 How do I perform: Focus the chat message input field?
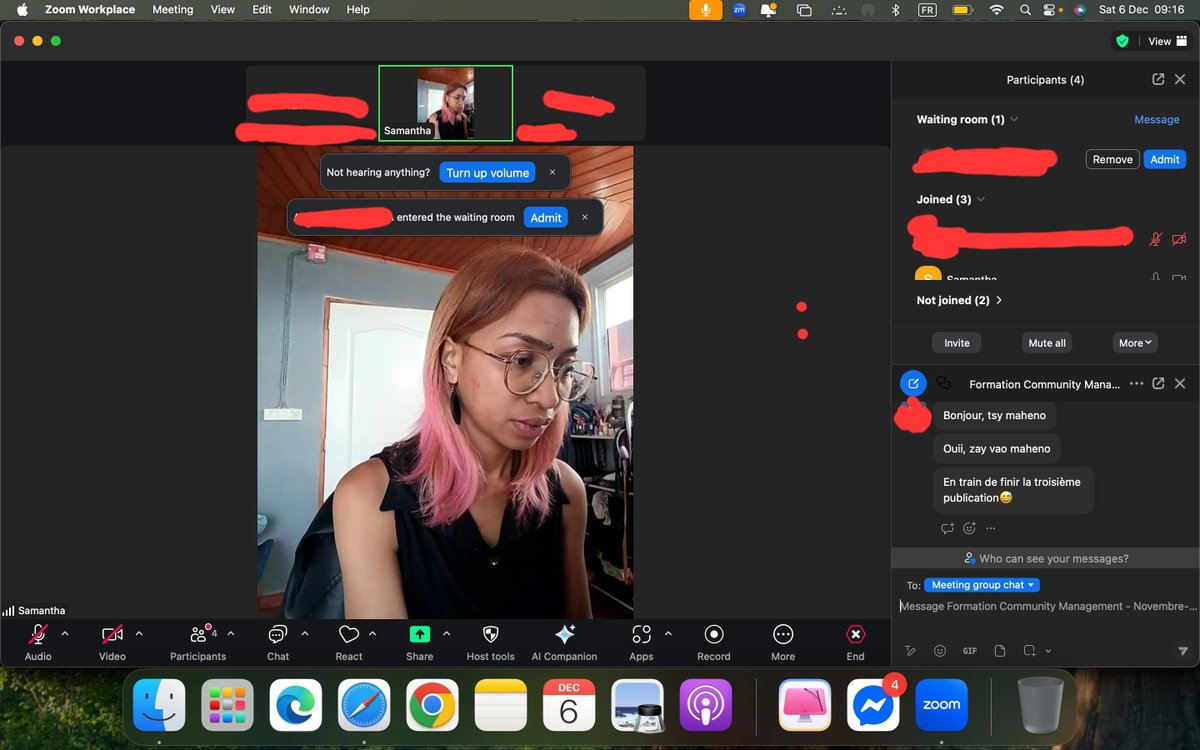coord(1046,606)
